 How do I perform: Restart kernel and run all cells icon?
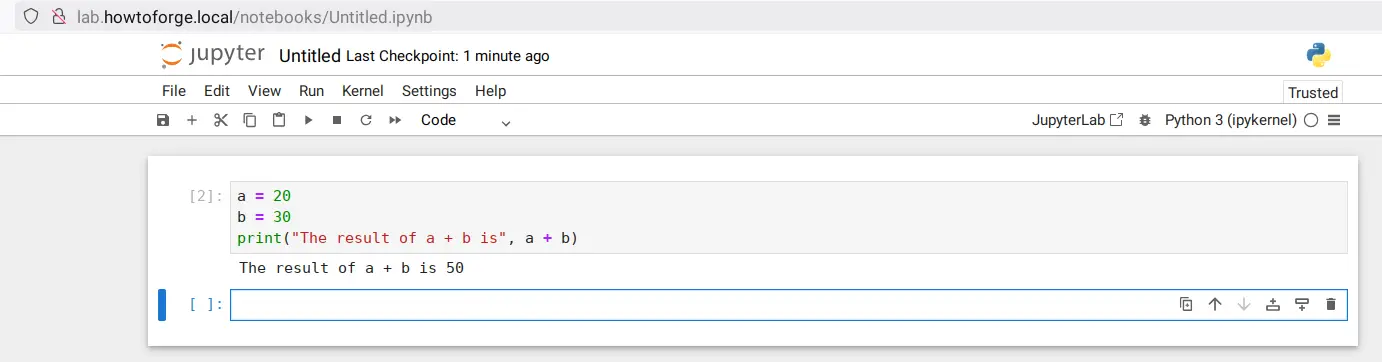395,120
